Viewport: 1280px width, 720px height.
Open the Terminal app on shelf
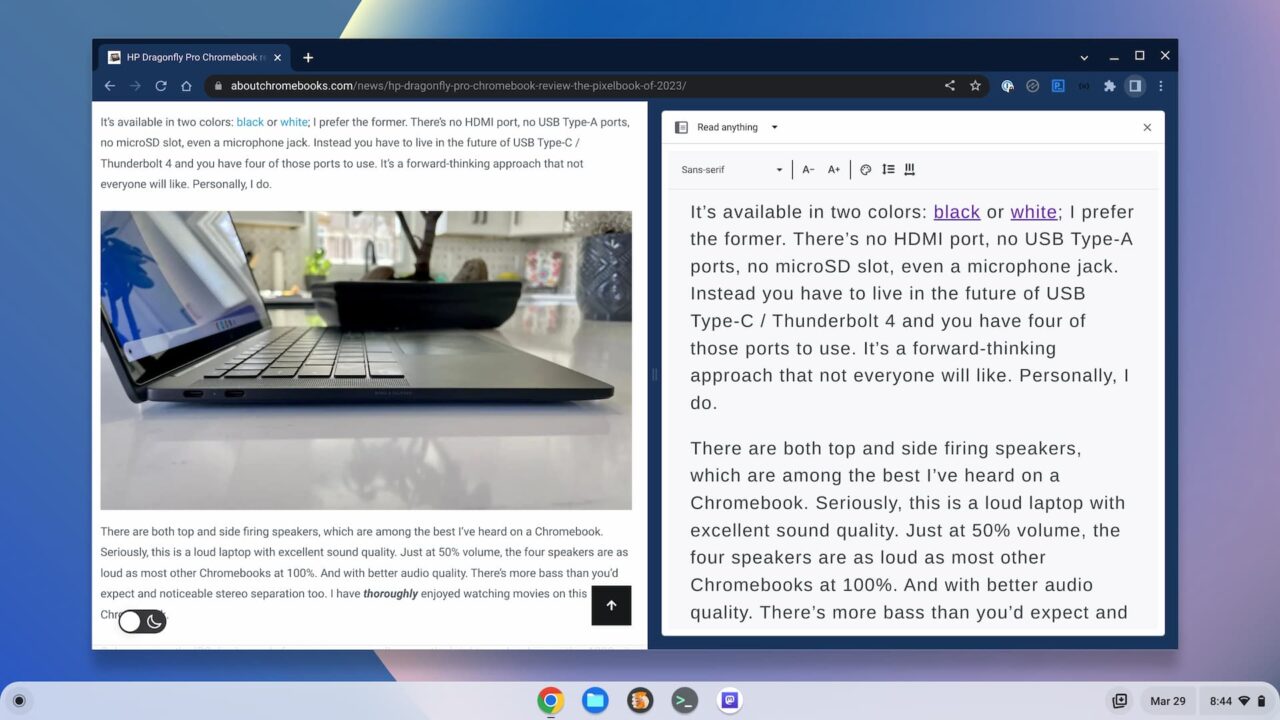(685, 701)
